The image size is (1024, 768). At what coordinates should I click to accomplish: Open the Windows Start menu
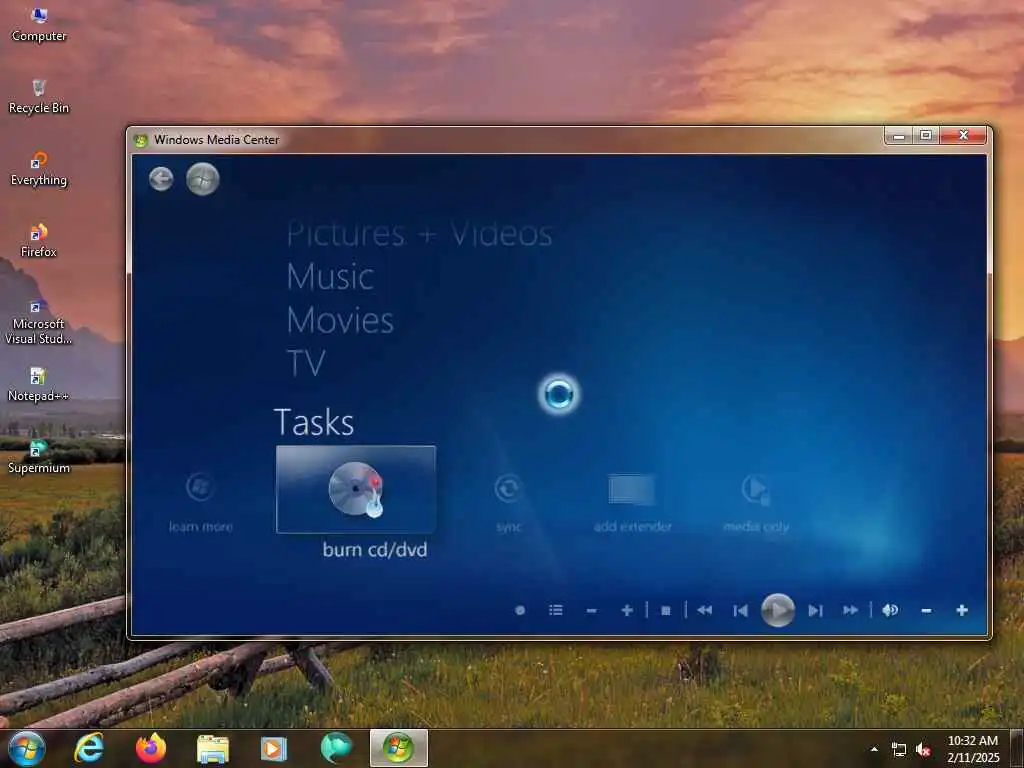click(x=27, y=748)
